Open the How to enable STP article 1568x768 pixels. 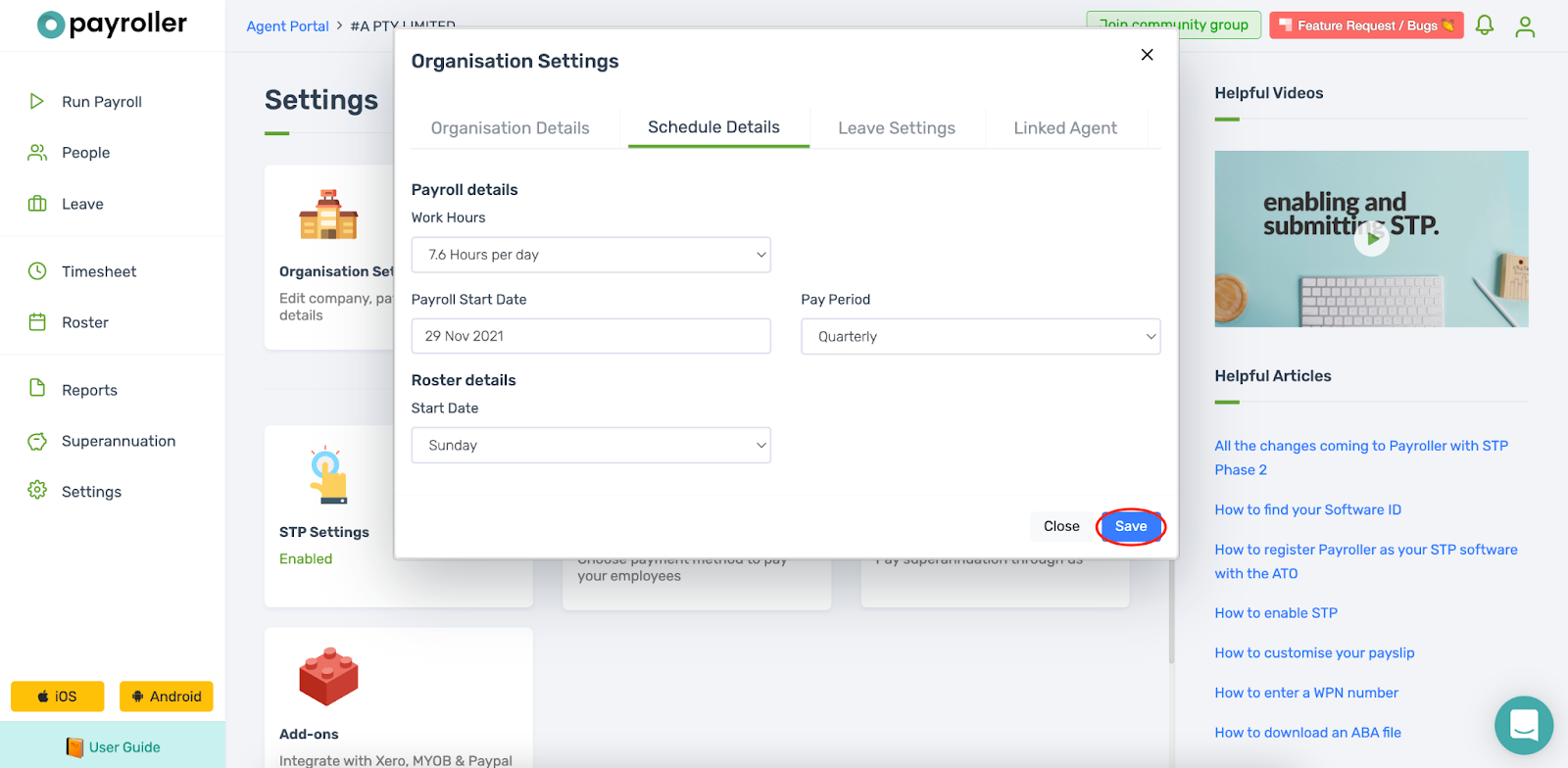tap(1276, 613)
